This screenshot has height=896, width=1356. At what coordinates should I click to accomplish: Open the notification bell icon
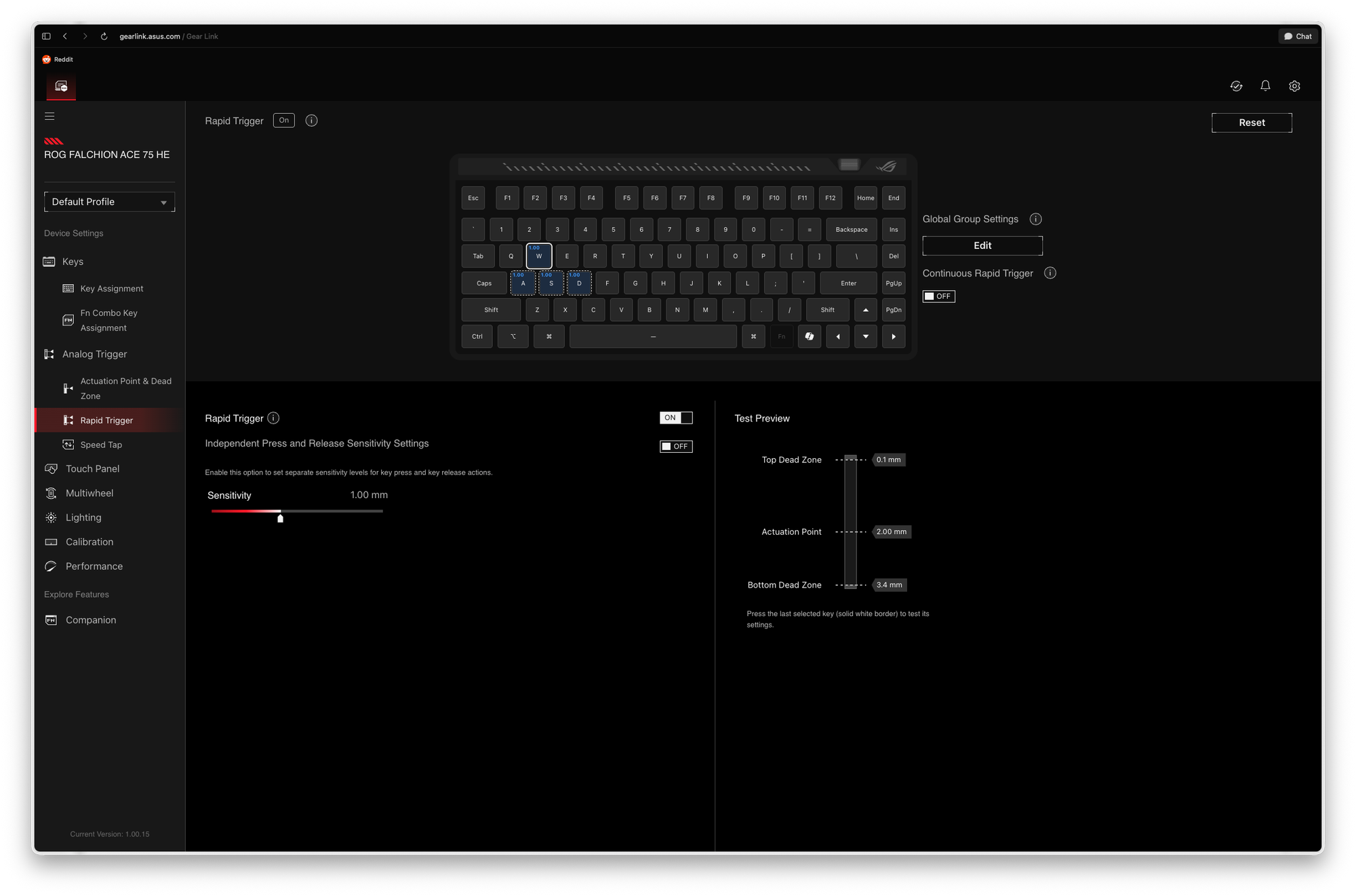pos(1265,86)
